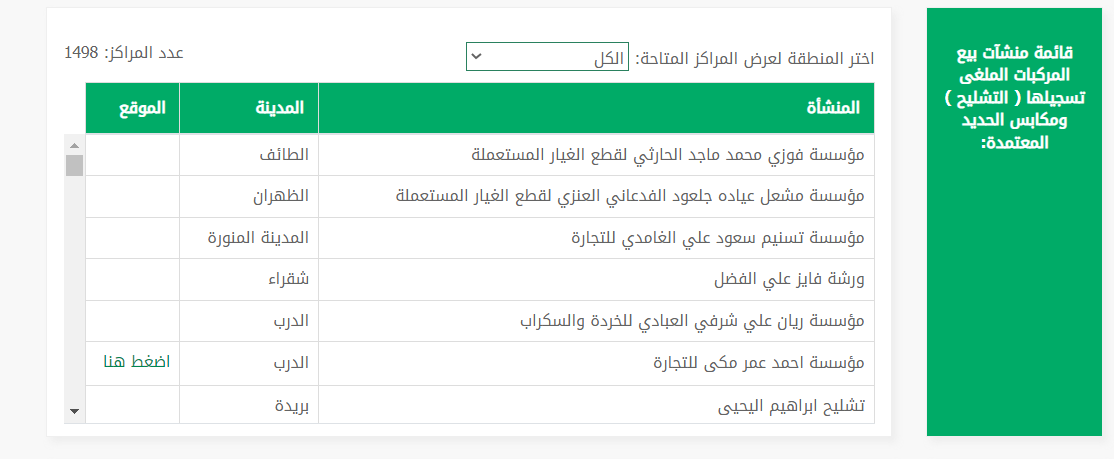This screenshot has height=459, width=1114.
Task: Select the row مؤسسة تسنيم سعود علي الغامدي
Action: (x=717, y=238)
